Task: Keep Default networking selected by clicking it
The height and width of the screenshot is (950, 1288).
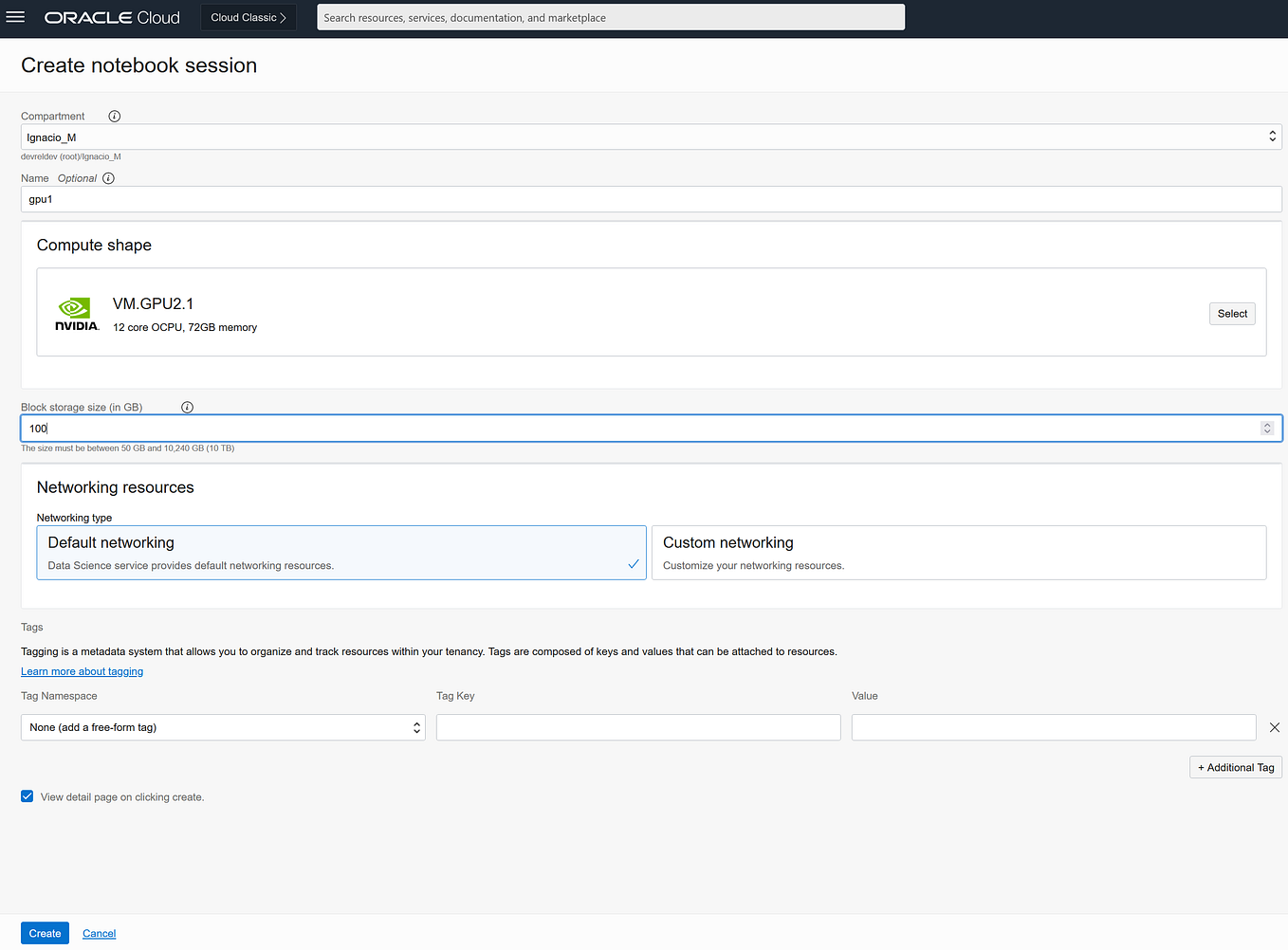Action: point(341,552)
